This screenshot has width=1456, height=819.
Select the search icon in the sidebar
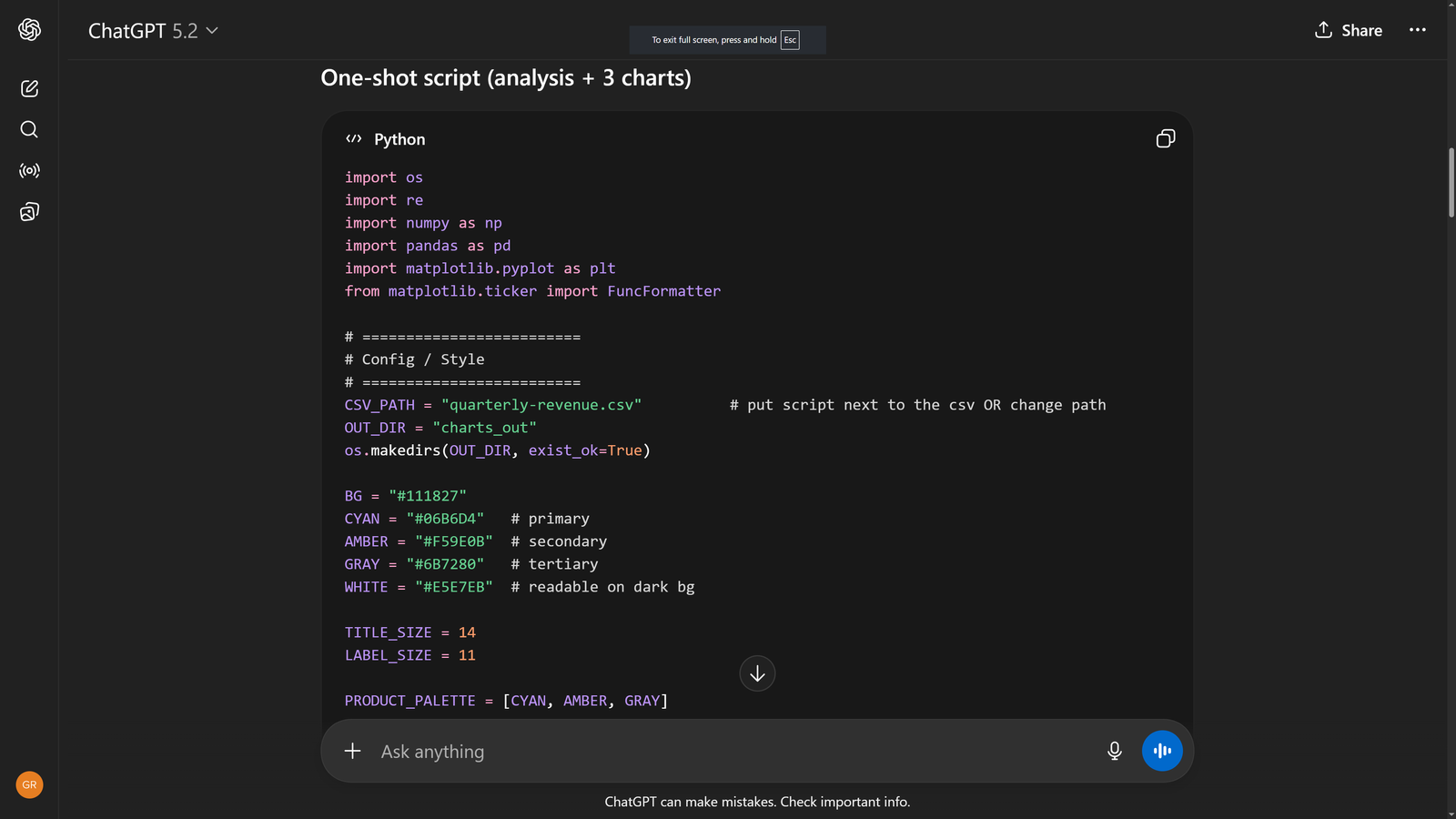click(28, 129)
